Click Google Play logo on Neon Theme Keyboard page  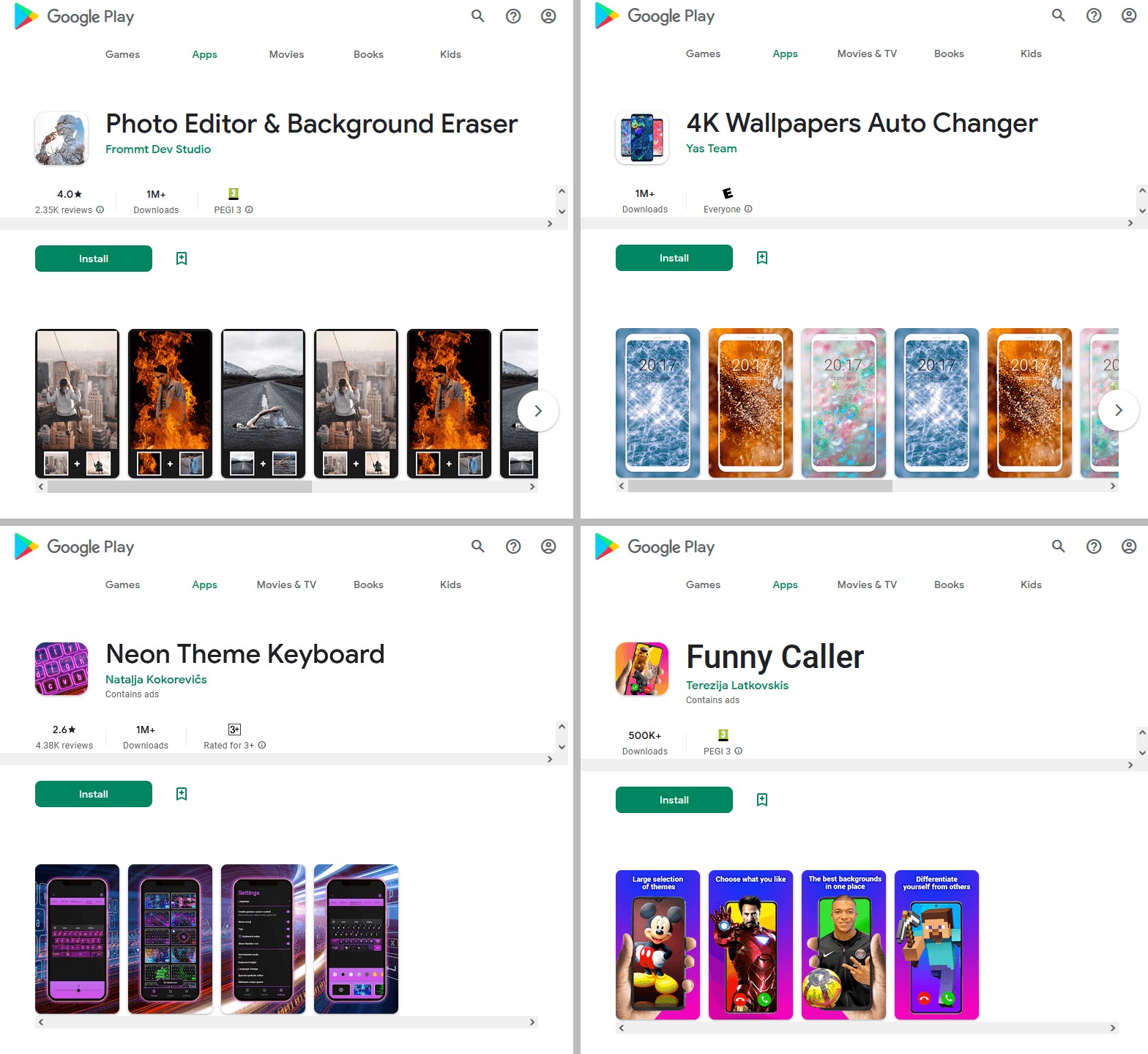point(75,547)
